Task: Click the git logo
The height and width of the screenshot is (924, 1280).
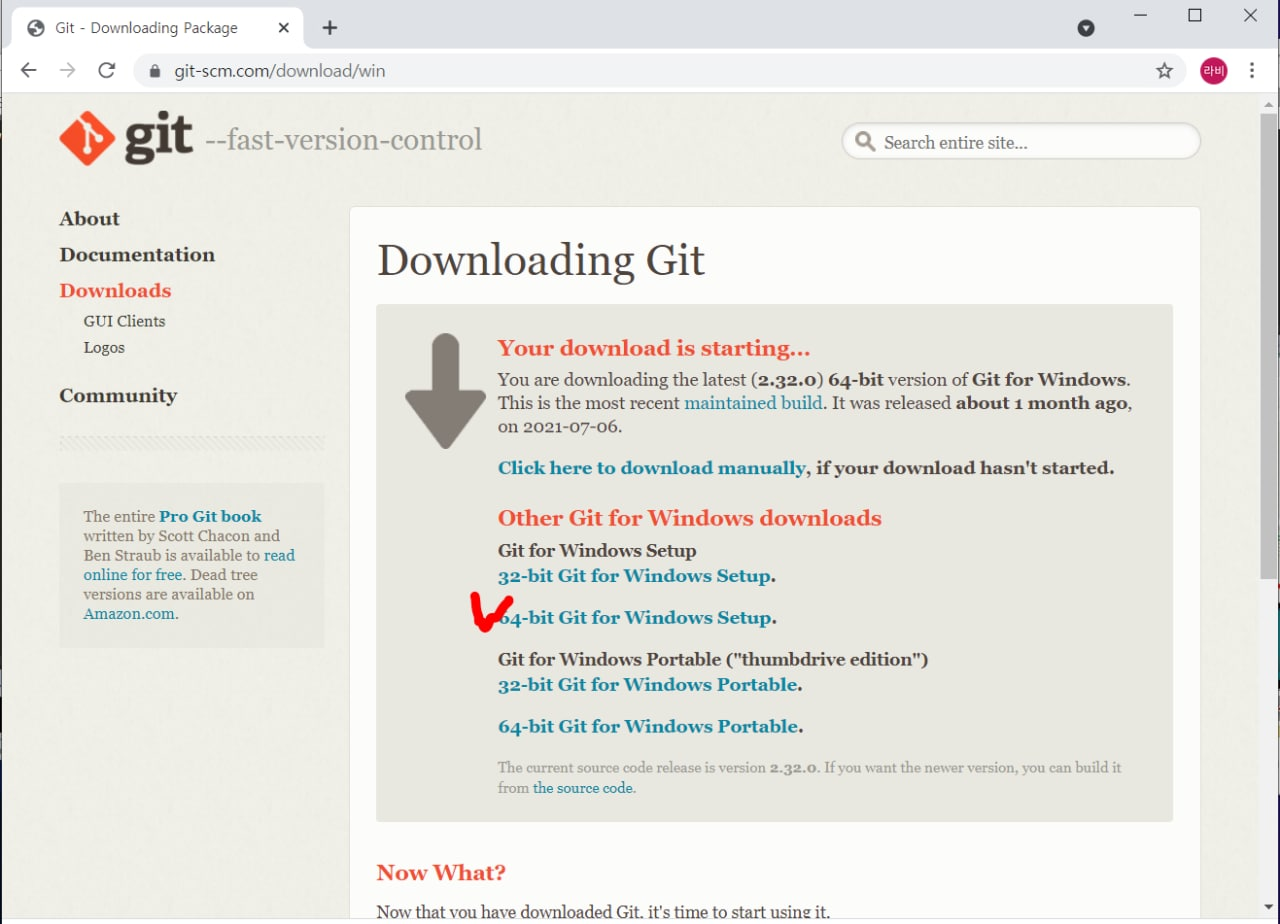Action: click(126, 138)
